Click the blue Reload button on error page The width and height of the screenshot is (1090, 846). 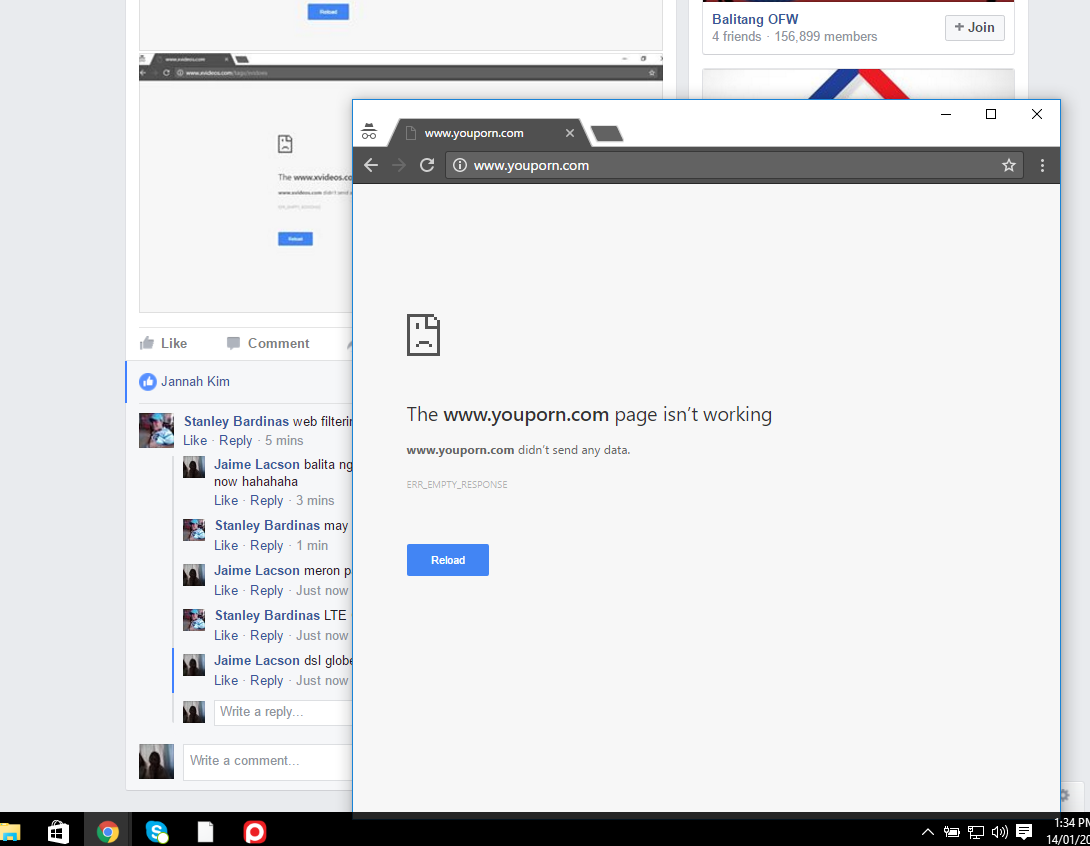[448, 560]
